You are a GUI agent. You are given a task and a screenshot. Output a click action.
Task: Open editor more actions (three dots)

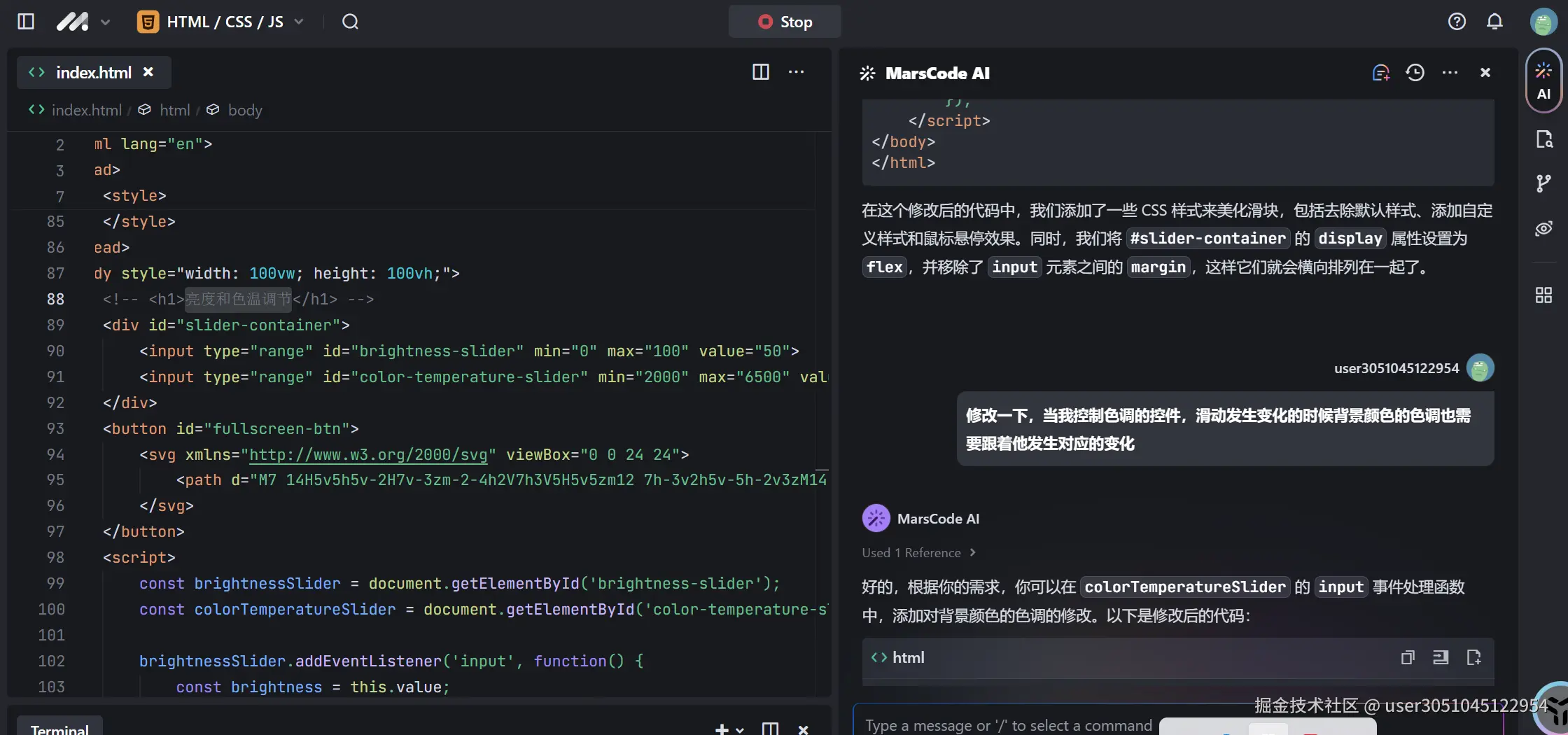coord(797,72)
